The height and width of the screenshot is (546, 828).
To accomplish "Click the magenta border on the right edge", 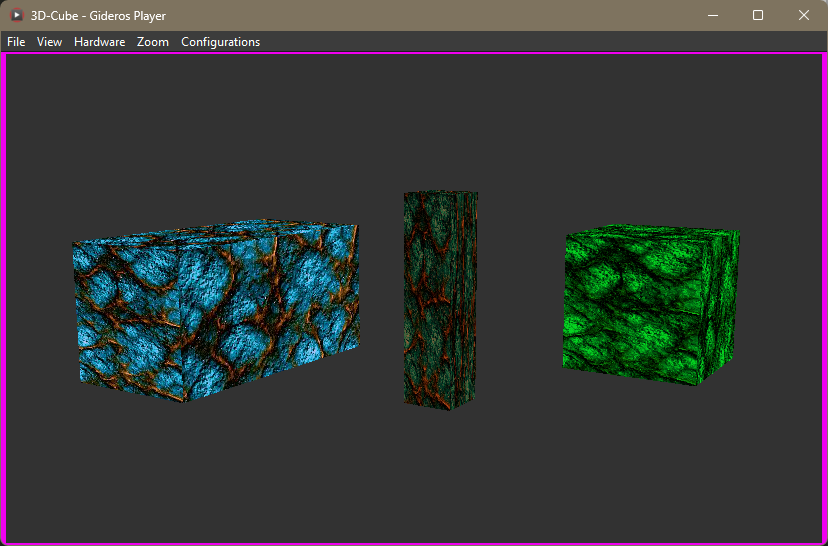I will coord(825,300).
